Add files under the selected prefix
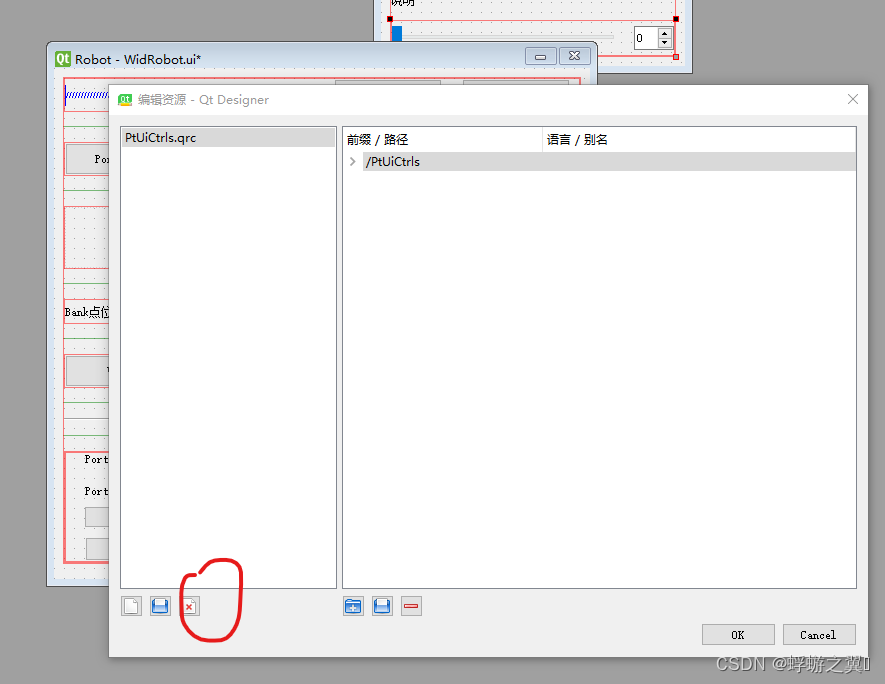 pos(381,605)
